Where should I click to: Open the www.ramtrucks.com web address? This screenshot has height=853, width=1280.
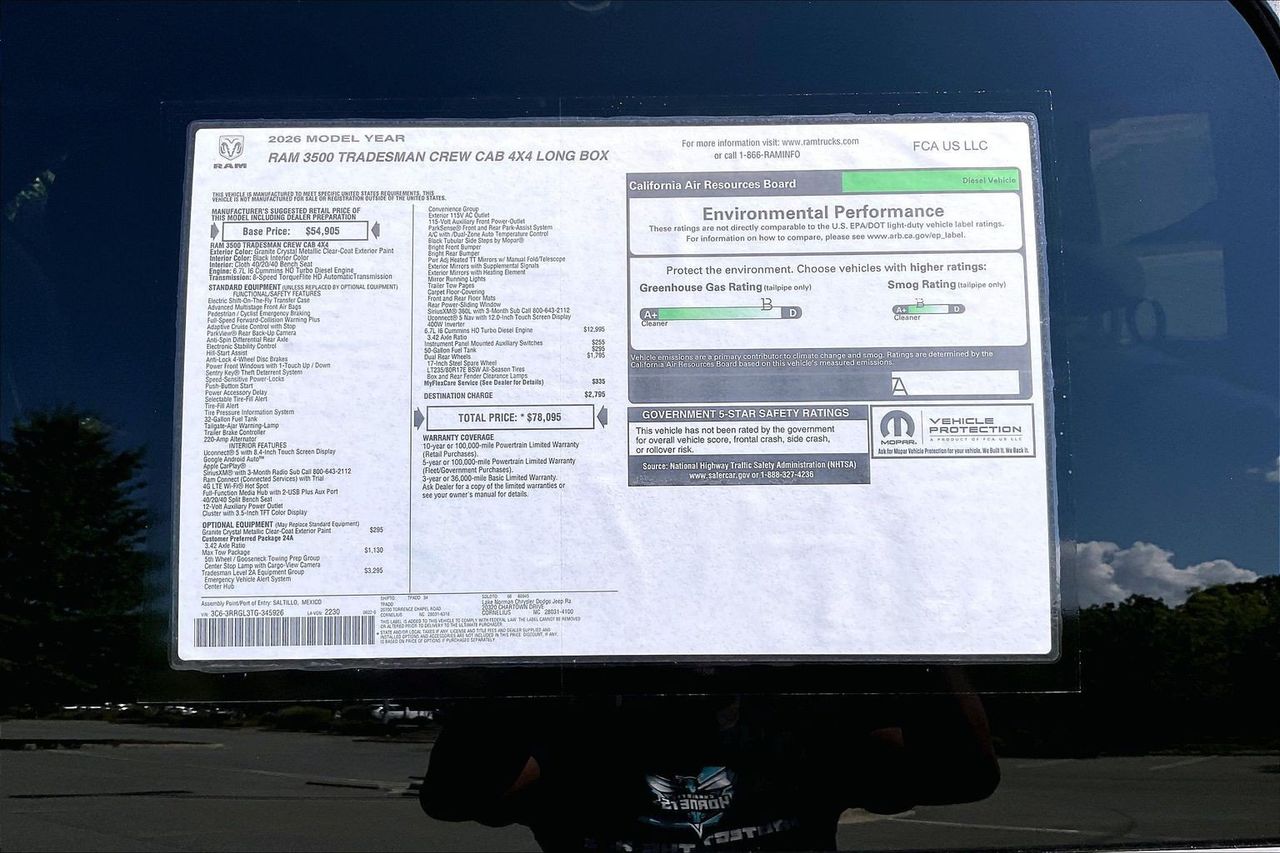[x=820, y=142]
